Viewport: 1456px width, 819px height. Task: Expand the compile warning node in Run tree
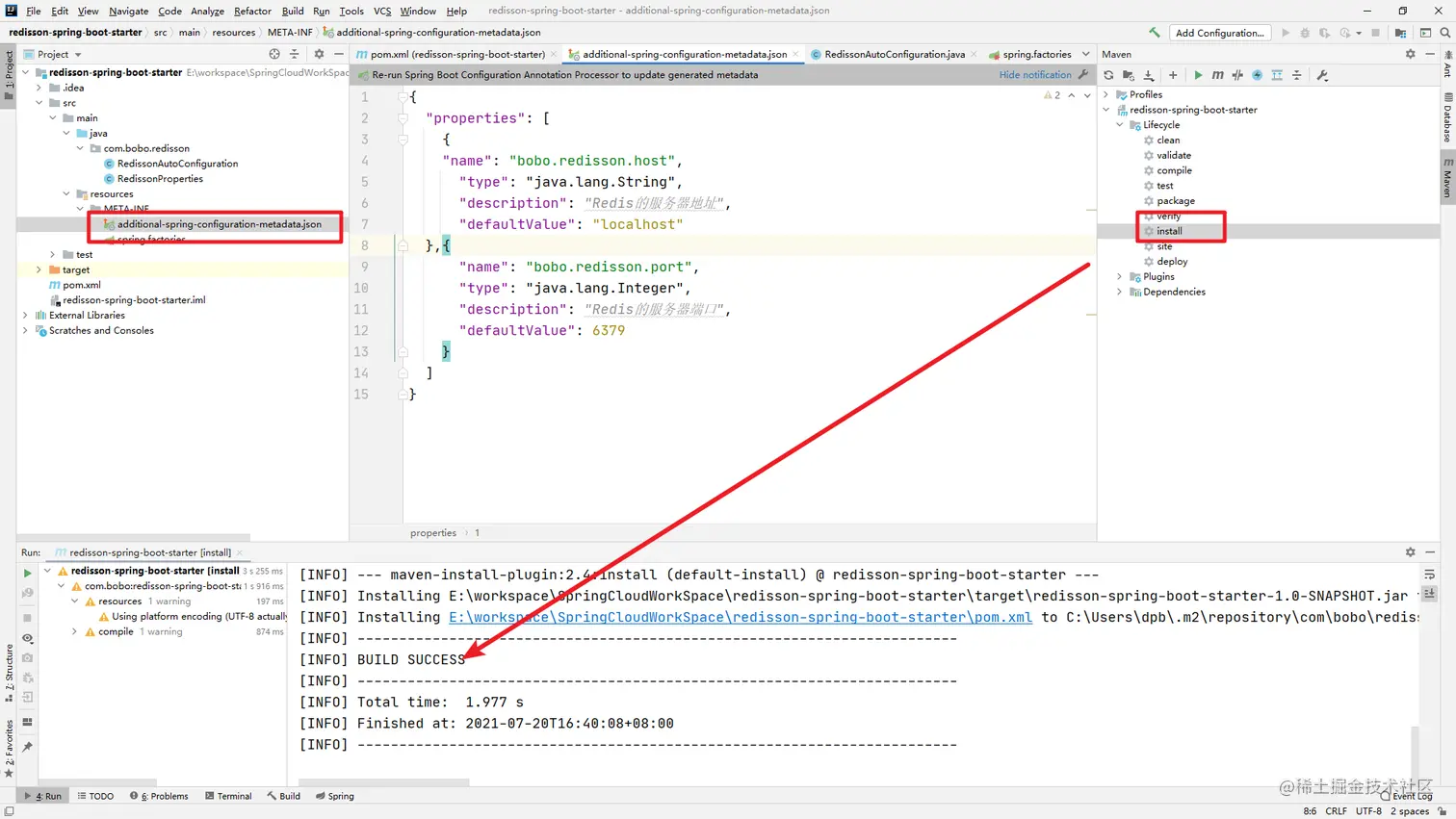click(75, 632)
